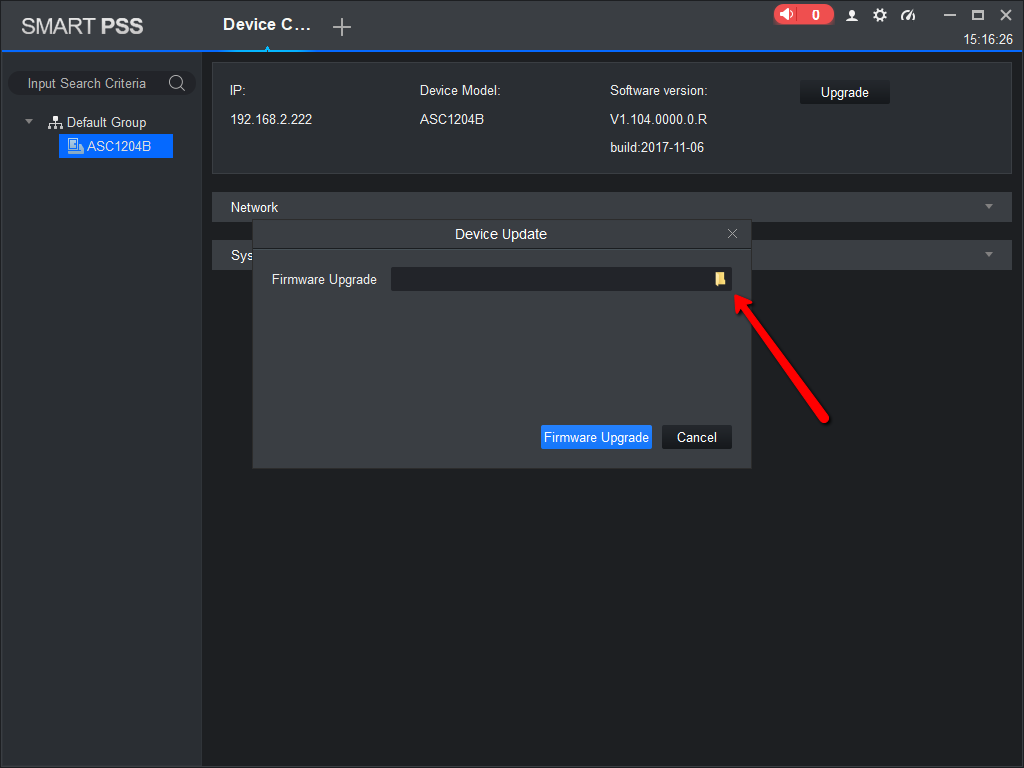Click the 15:16:26 clock text
The image size is (1024, 768).
click(x=988, y=39)
